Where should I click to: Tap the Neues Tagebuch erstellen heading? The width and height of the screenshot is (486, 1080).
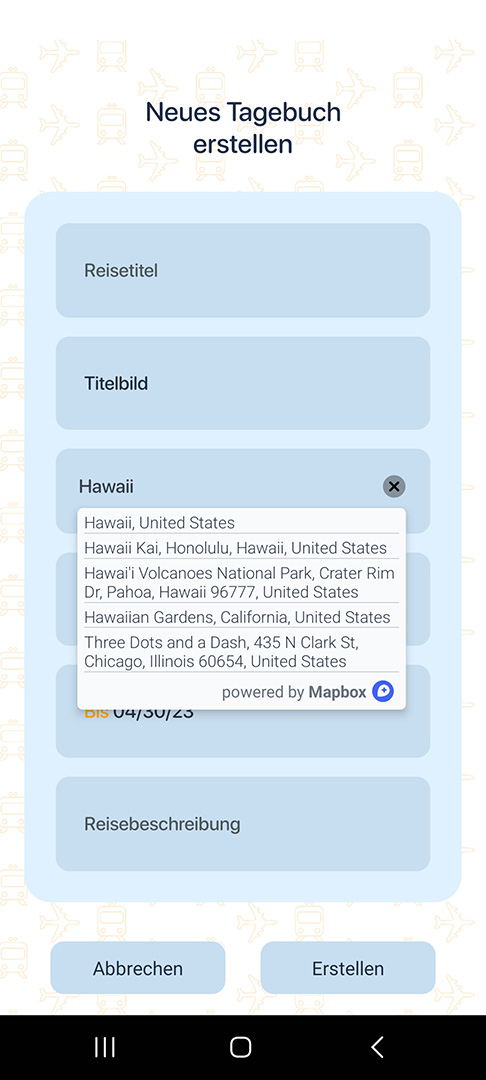click(x=243, y=128)
